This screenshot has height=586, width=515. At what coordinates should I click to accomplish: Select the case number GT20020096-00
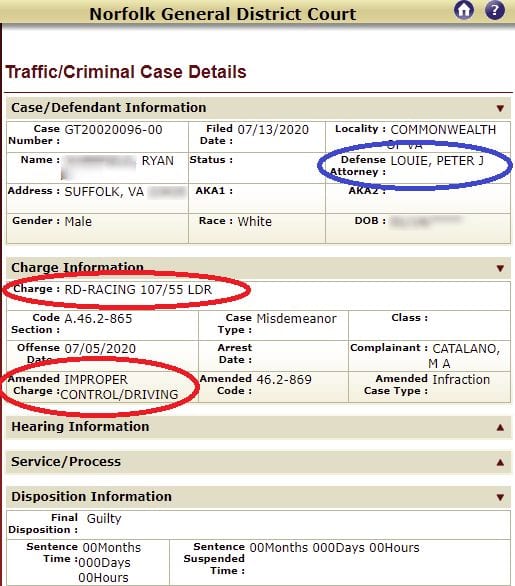click(x=113, y=130)
